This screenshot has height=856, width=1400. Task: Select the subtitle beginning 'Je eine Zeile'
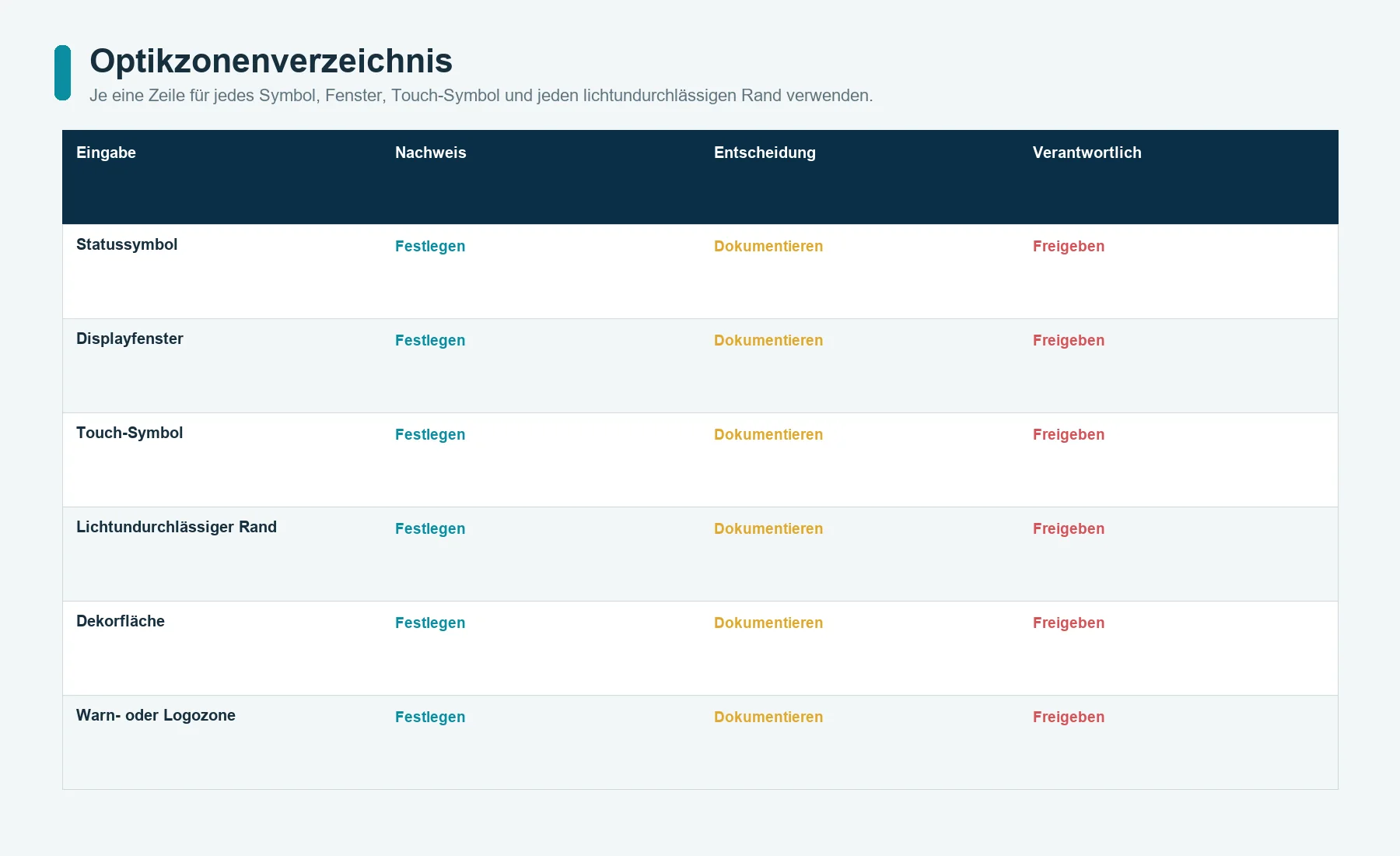point(481,96)
